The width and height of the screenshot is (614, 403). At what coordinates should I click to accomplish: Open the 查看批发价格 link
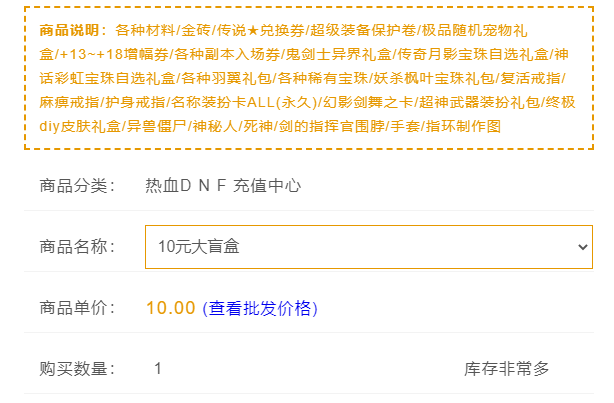click(260, 308)
